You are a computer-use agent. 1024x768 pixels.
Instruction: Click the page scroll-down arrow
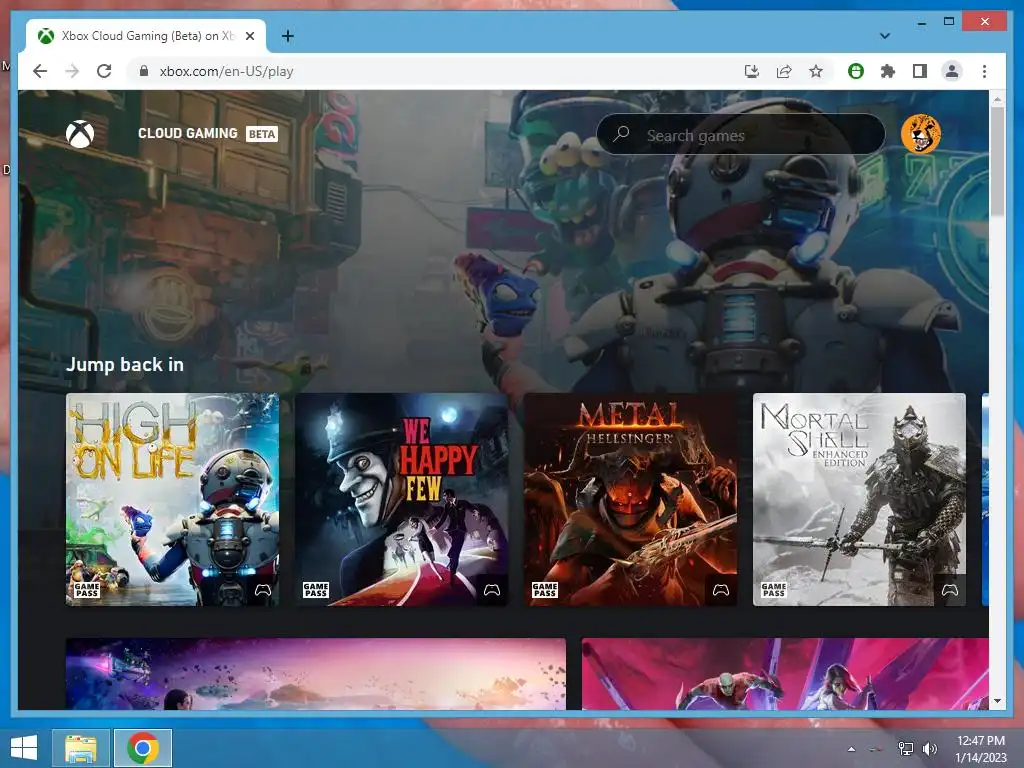997,701
